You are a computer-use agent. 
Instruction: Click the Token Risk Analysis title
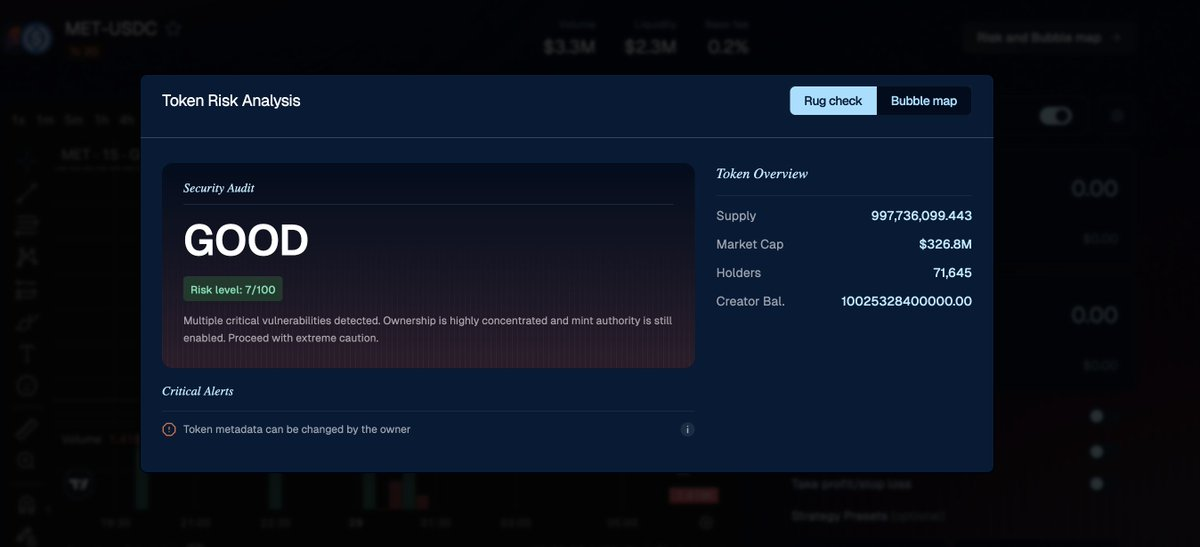point(231,101)
